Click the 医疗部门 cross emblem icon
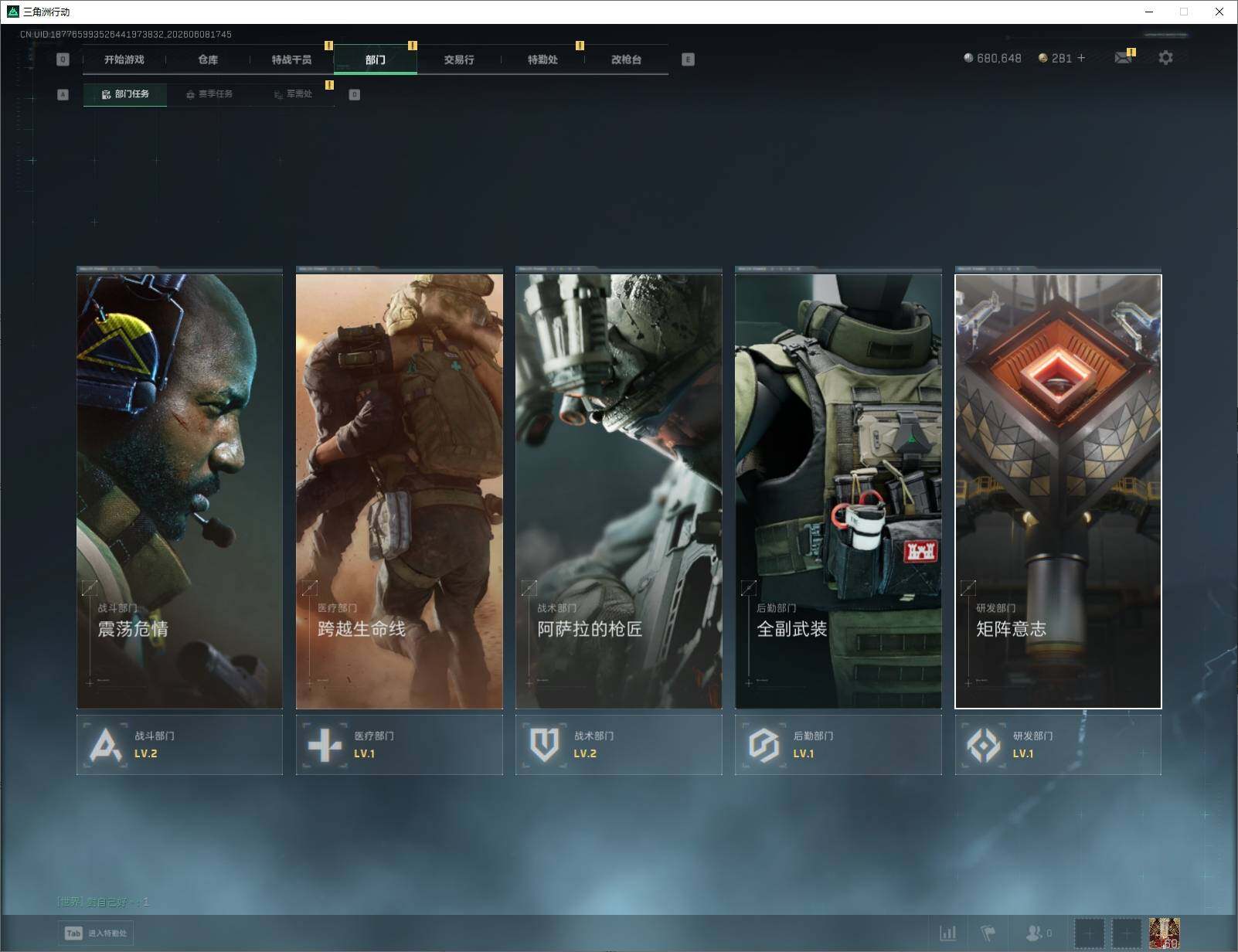The image size is (1238, 952). [x=325, y=746]
